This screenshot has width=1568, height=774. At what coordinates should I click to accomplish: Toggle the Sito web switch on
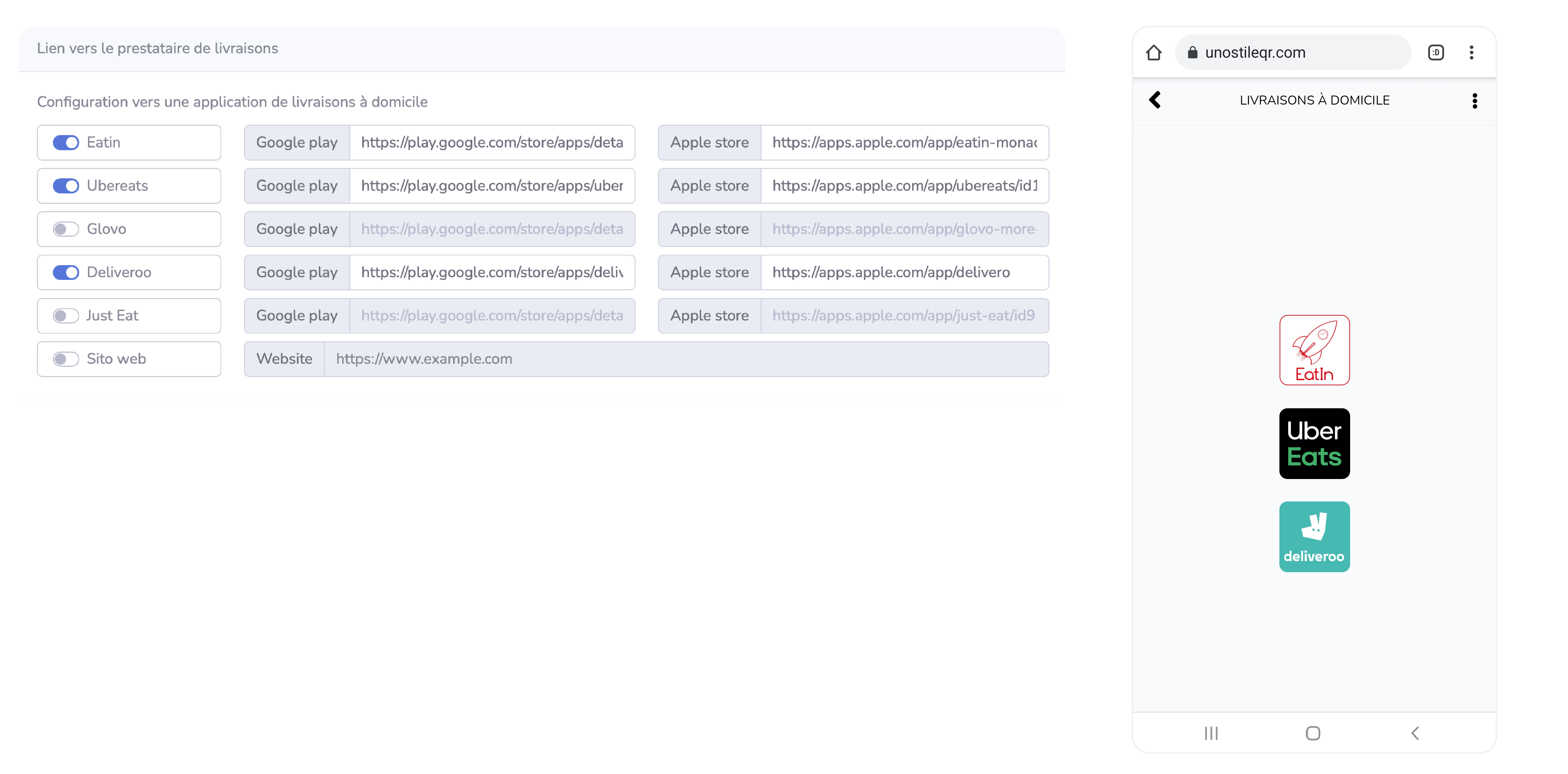(x=66, y=359)
